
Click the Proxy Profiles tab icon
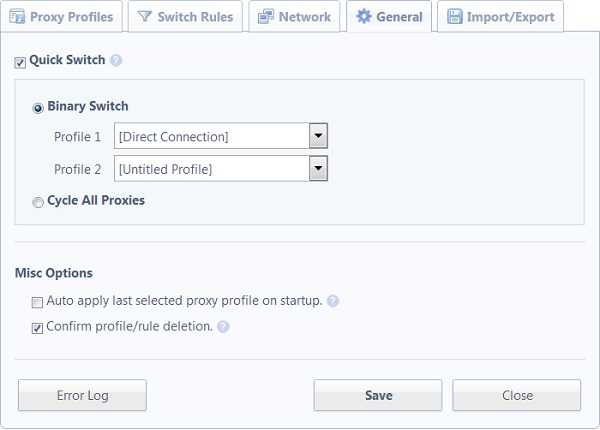pos(17,17)
